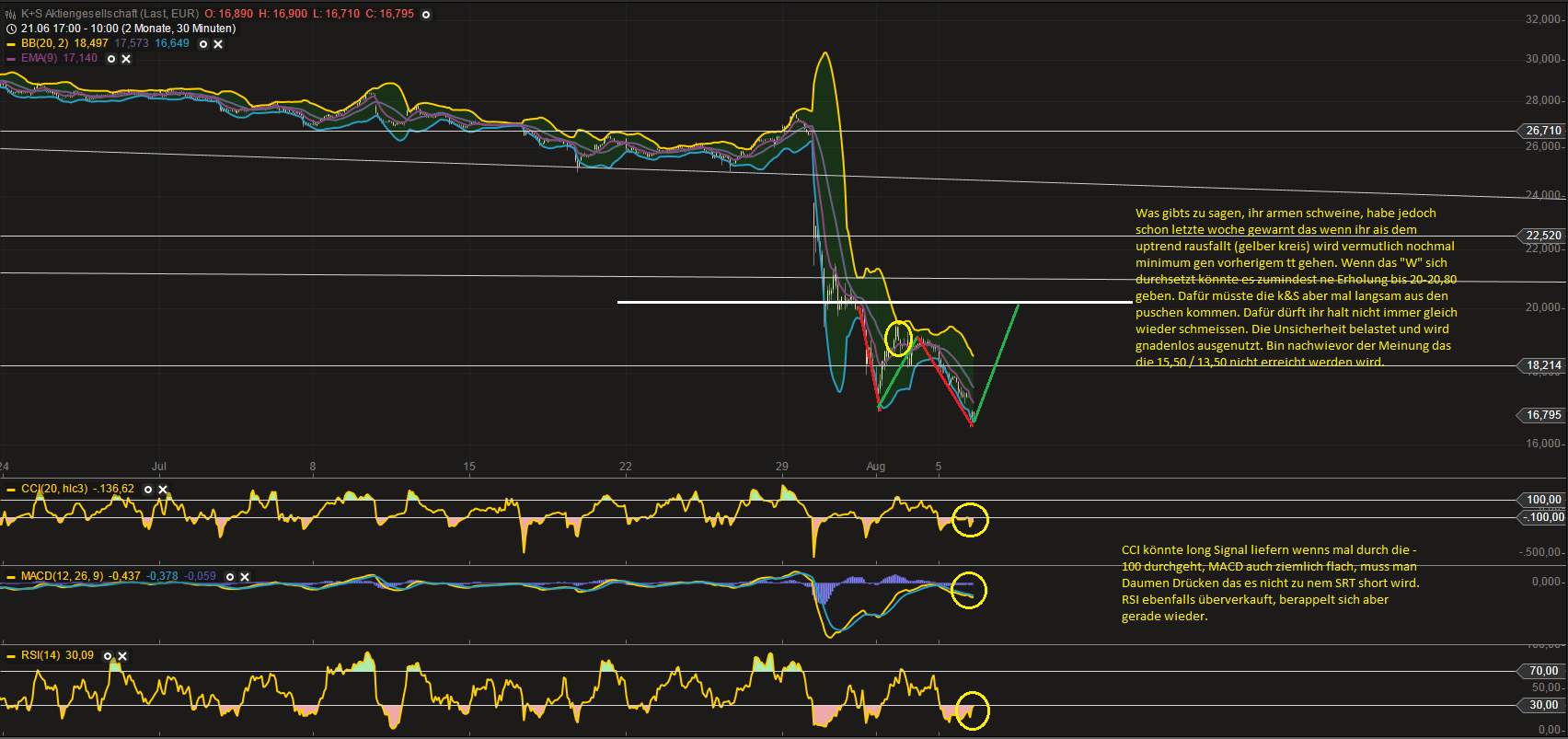
Task: Open the MACD(12, 26, 9) settings circle
Action: pos(230,577)
